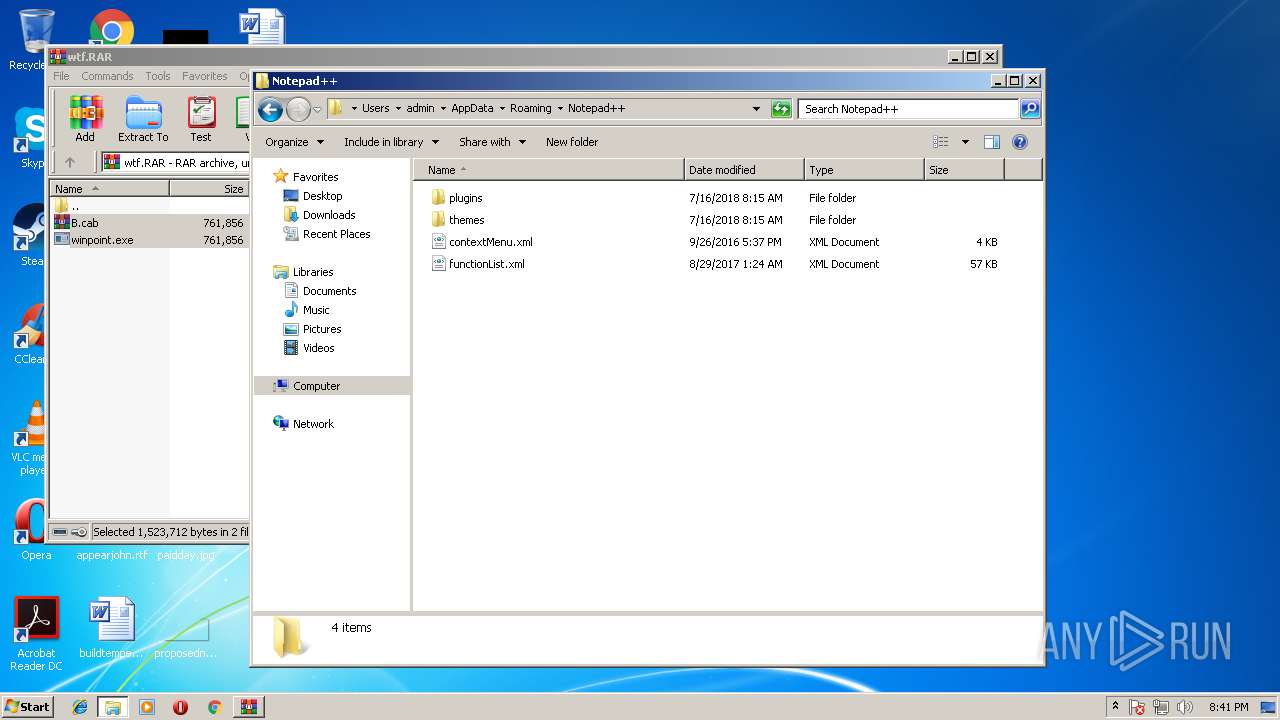Sort WinRAR list by Size column
Viewport: 1280px width, 720px height.
click(x=209, y=188)
